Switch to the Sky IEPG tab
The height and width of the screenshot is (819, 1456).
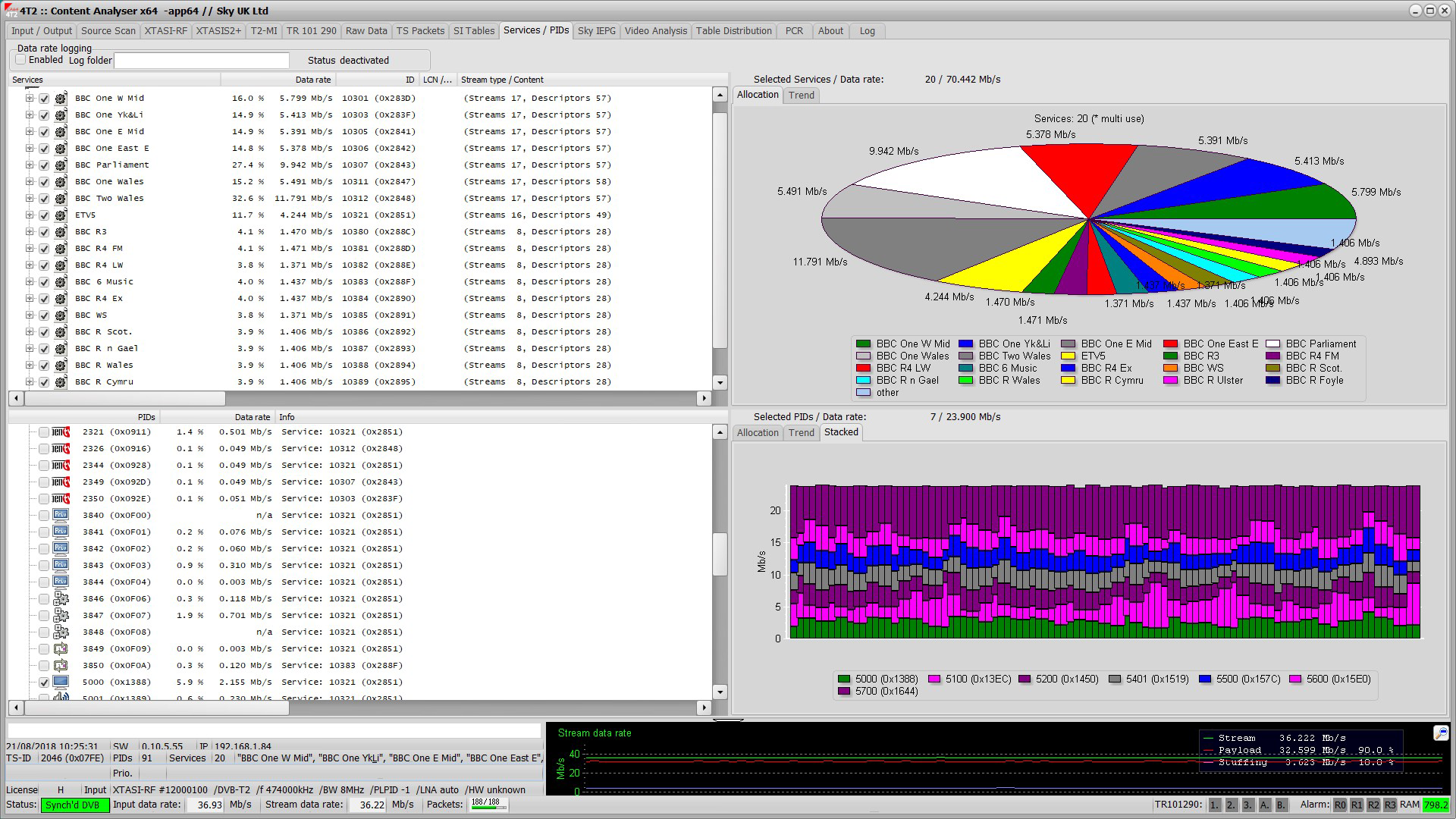596,31
